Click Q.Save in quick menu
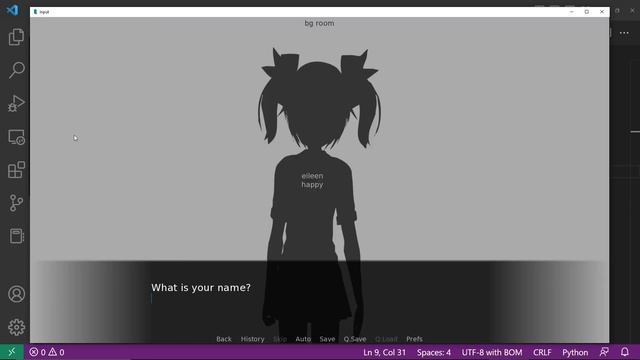 355,339
